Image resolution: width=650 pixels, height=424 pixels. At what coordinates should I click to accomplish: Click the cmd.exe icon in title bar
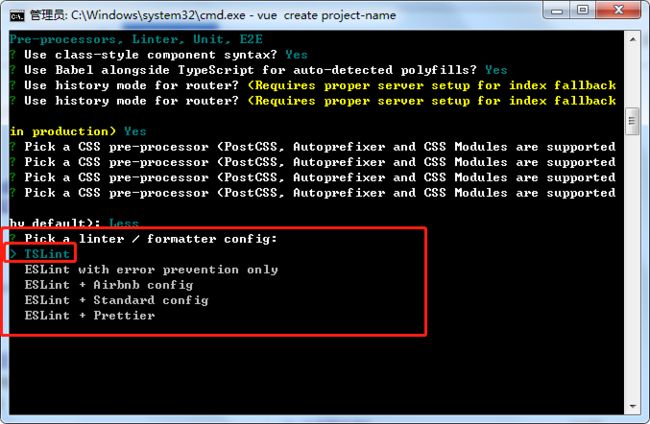tap(17, 16)
